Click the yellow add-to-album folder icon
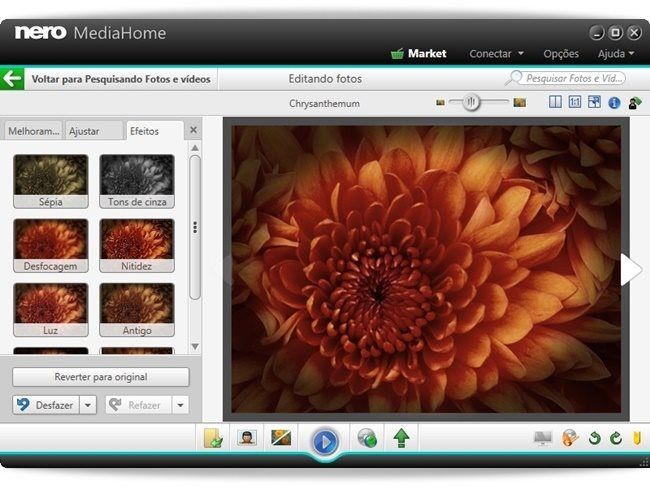The height and width of the screenshot is (487, 650). (213, 438)
